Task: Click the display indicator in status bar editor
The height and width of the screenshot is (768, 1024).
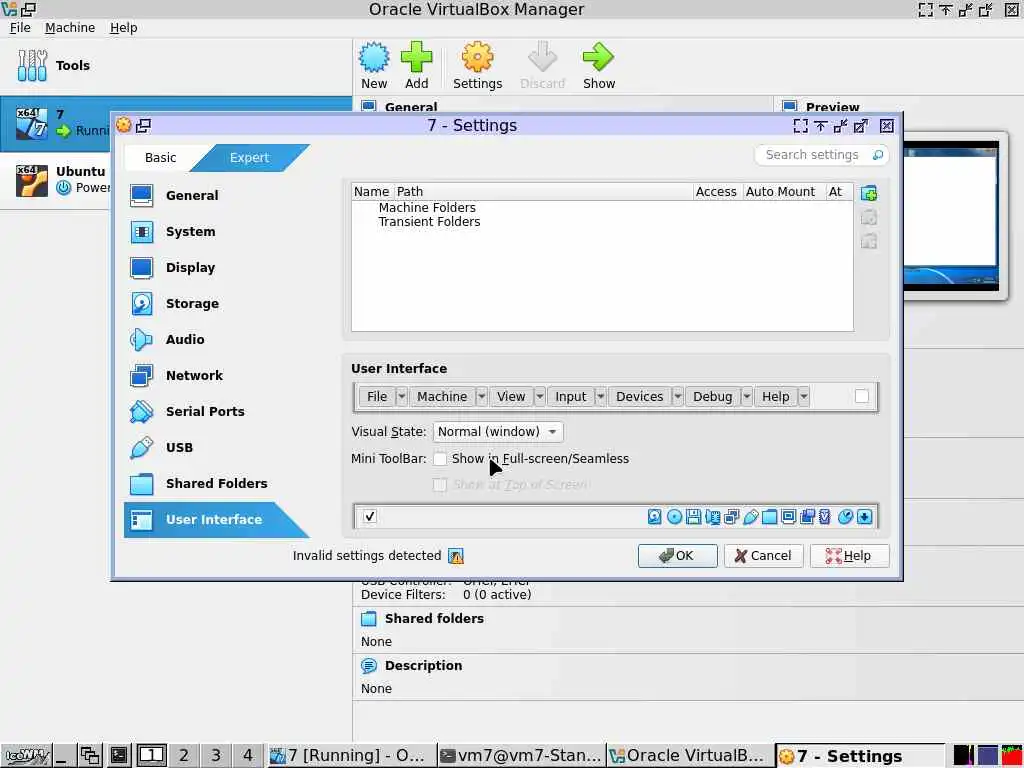Action: (x=788, y=517)
